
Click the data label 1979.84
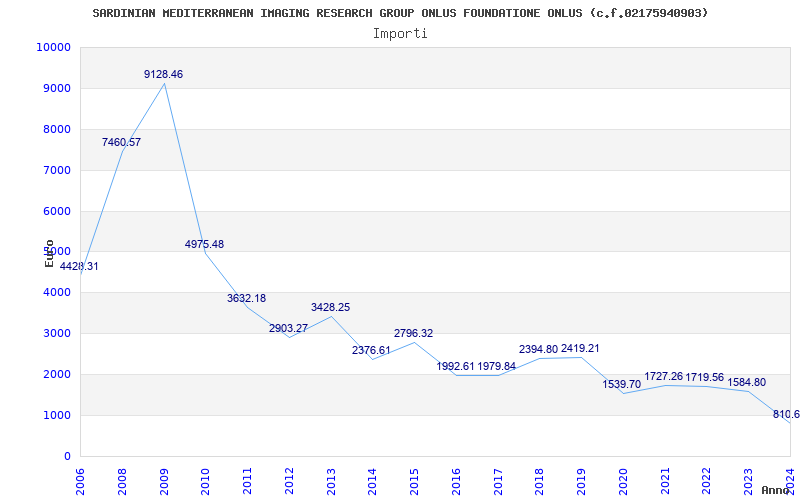[x=496, y=366]
